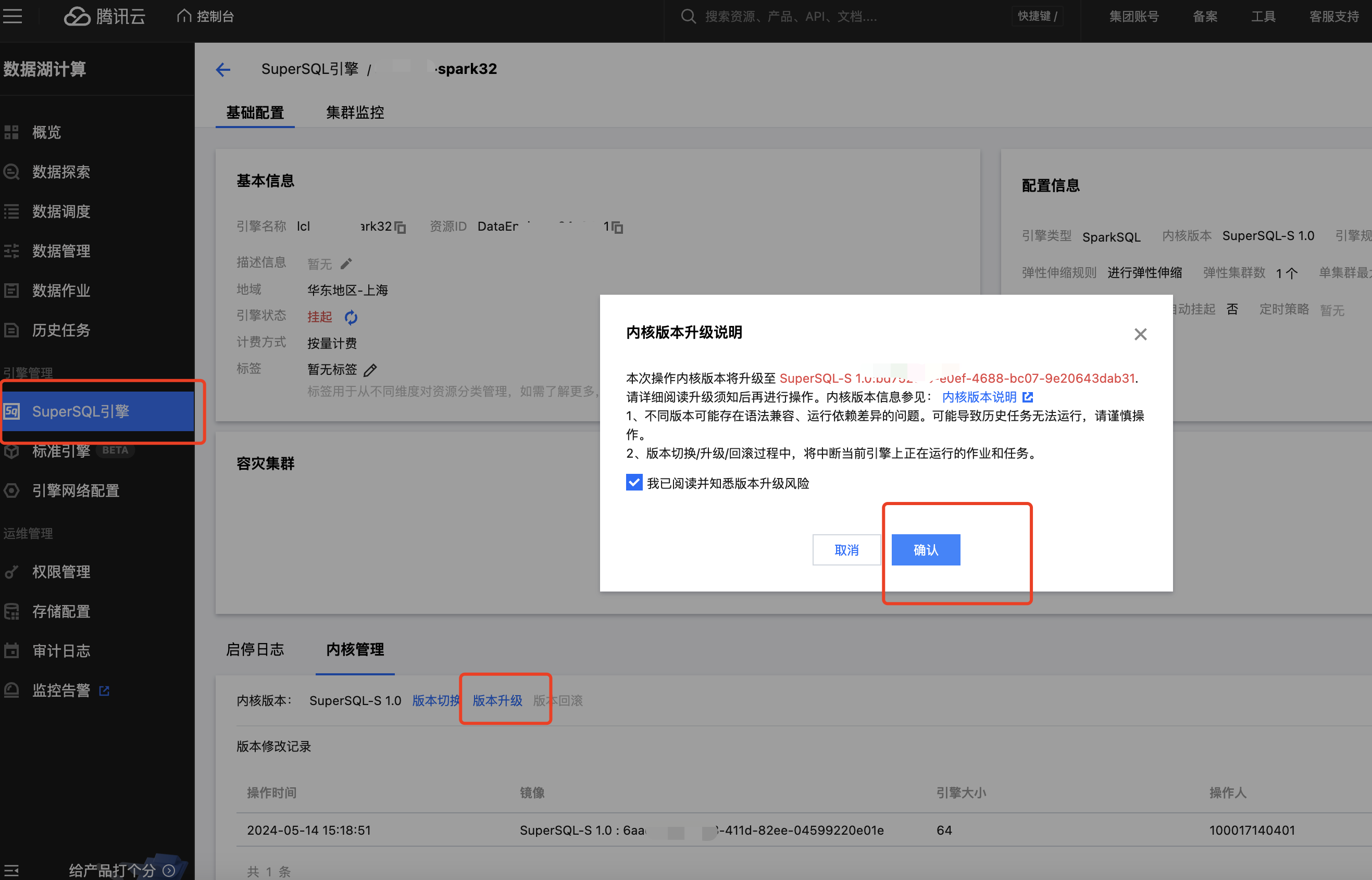Refresh the engine status with the refresh icon

pyautogui.click(x=351, y=317)
